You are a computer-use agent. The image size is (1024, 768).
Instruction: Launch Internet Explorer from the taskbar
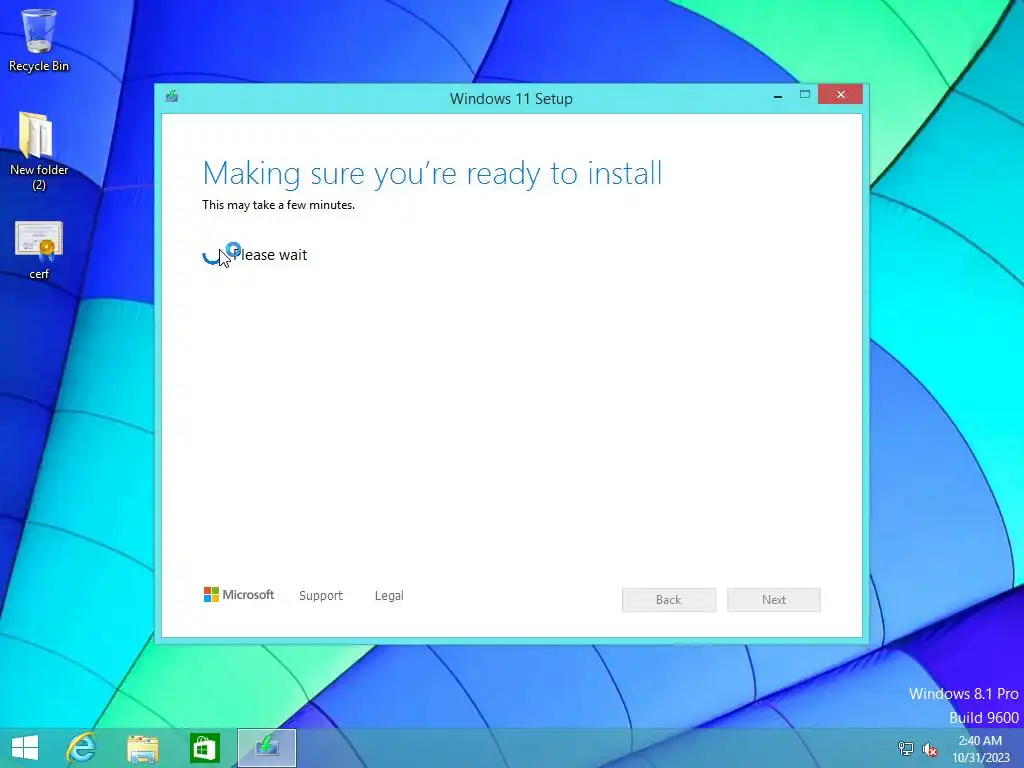pos(81,748)
